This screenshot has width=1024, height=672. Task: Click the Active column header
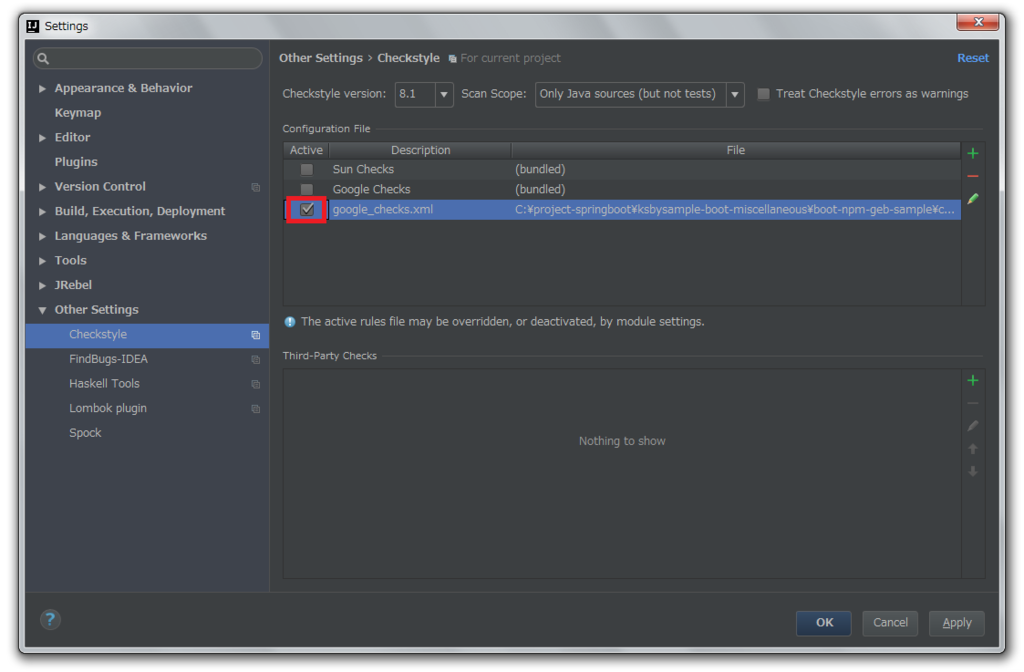pos(306,150)
